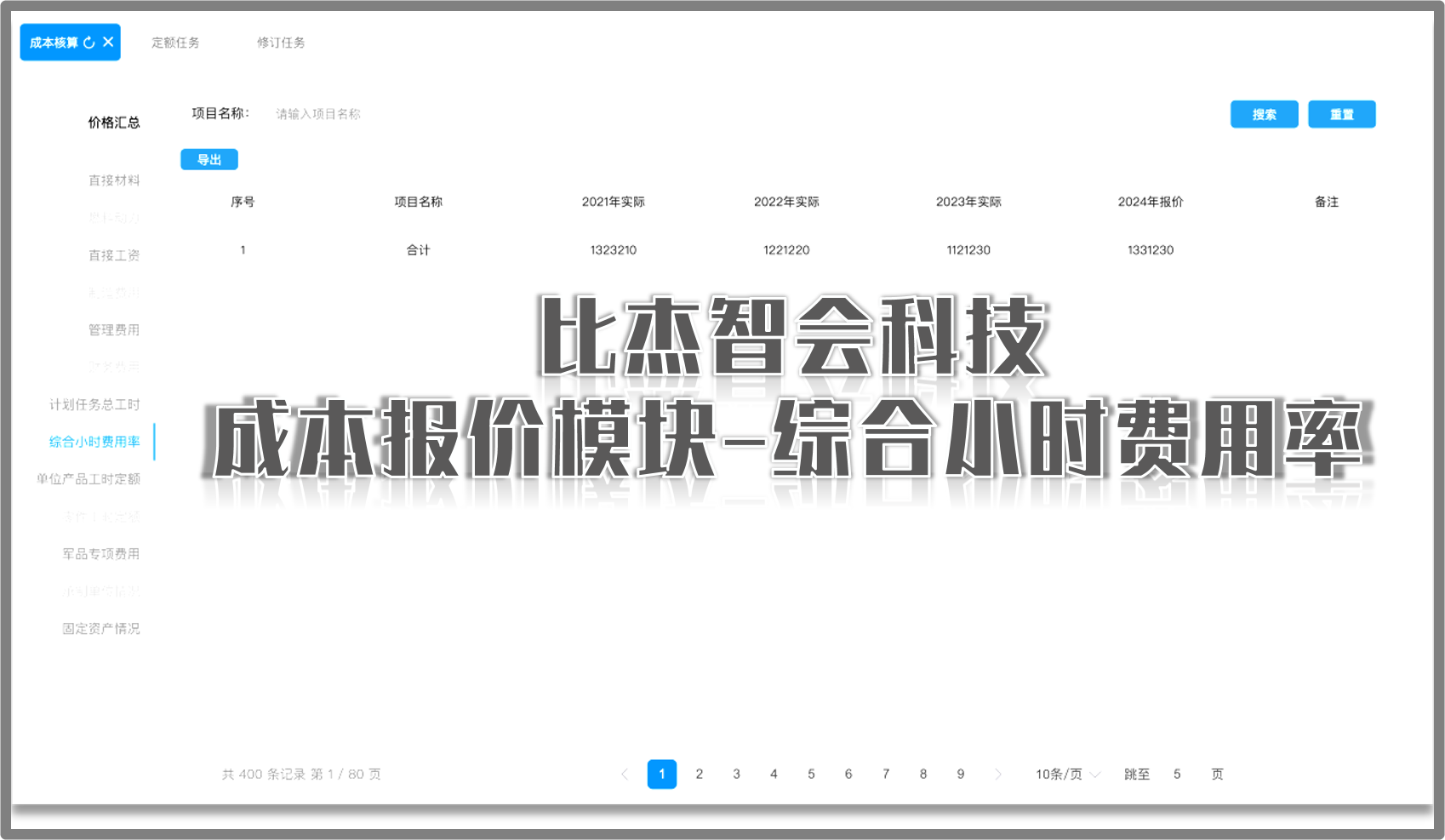Open the 10条/页 page size dropdown
The height and width of the screenshot is (840, 1445).
tap(1068, 774)
